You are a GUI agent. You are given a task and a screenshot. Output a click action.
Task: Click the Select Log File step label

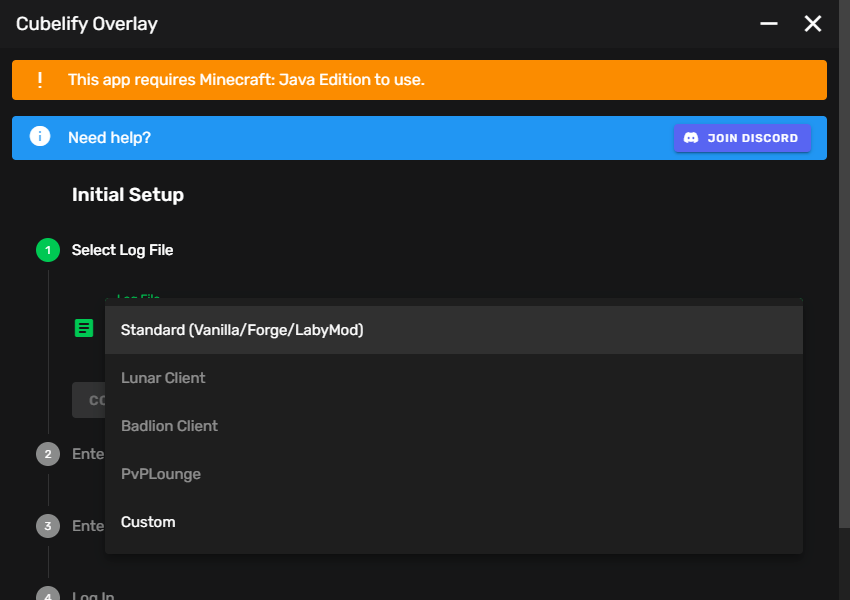click(x=122, y=250)
